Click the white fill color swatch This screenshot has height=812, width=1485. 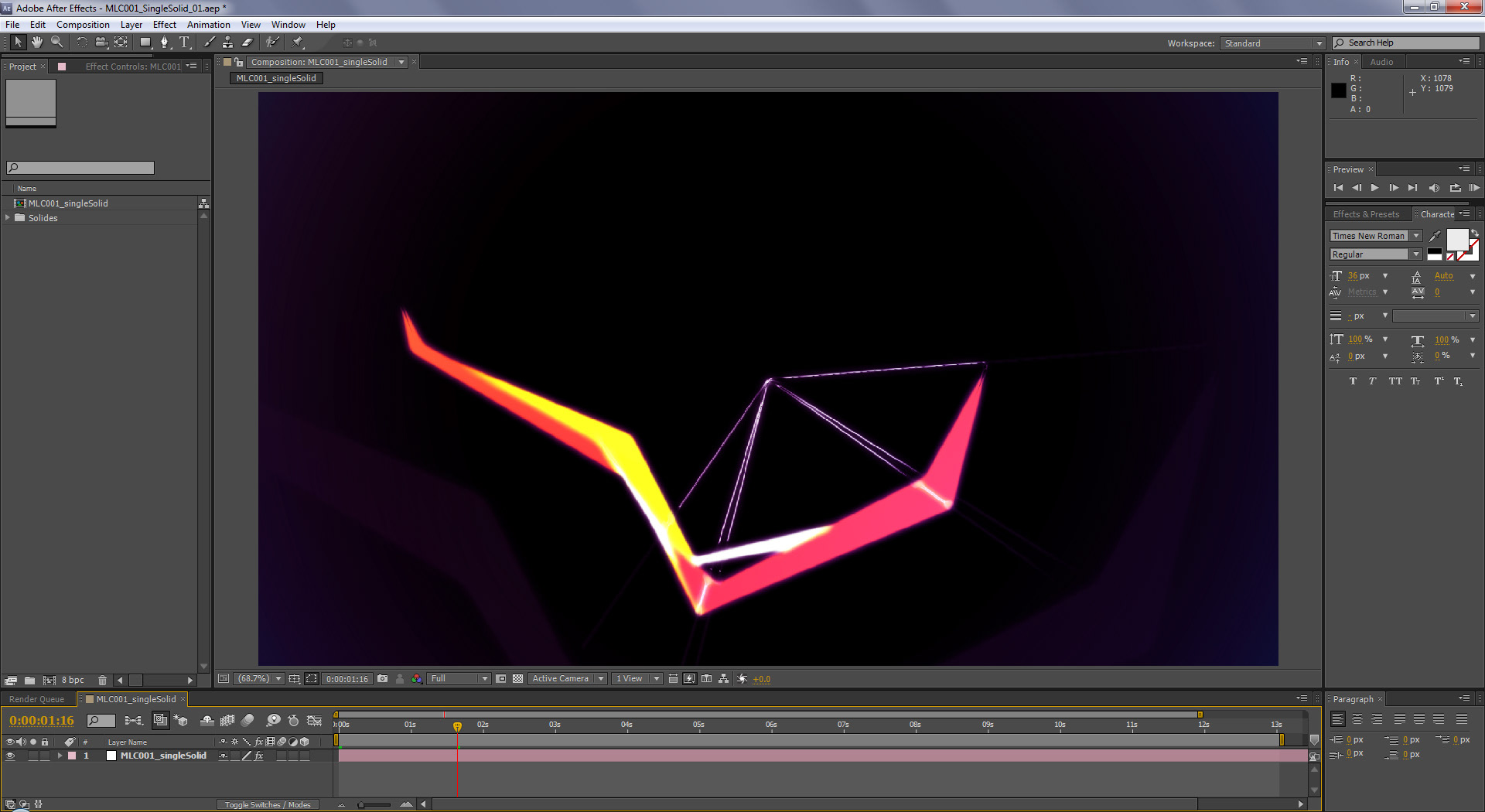(1457, 239)
